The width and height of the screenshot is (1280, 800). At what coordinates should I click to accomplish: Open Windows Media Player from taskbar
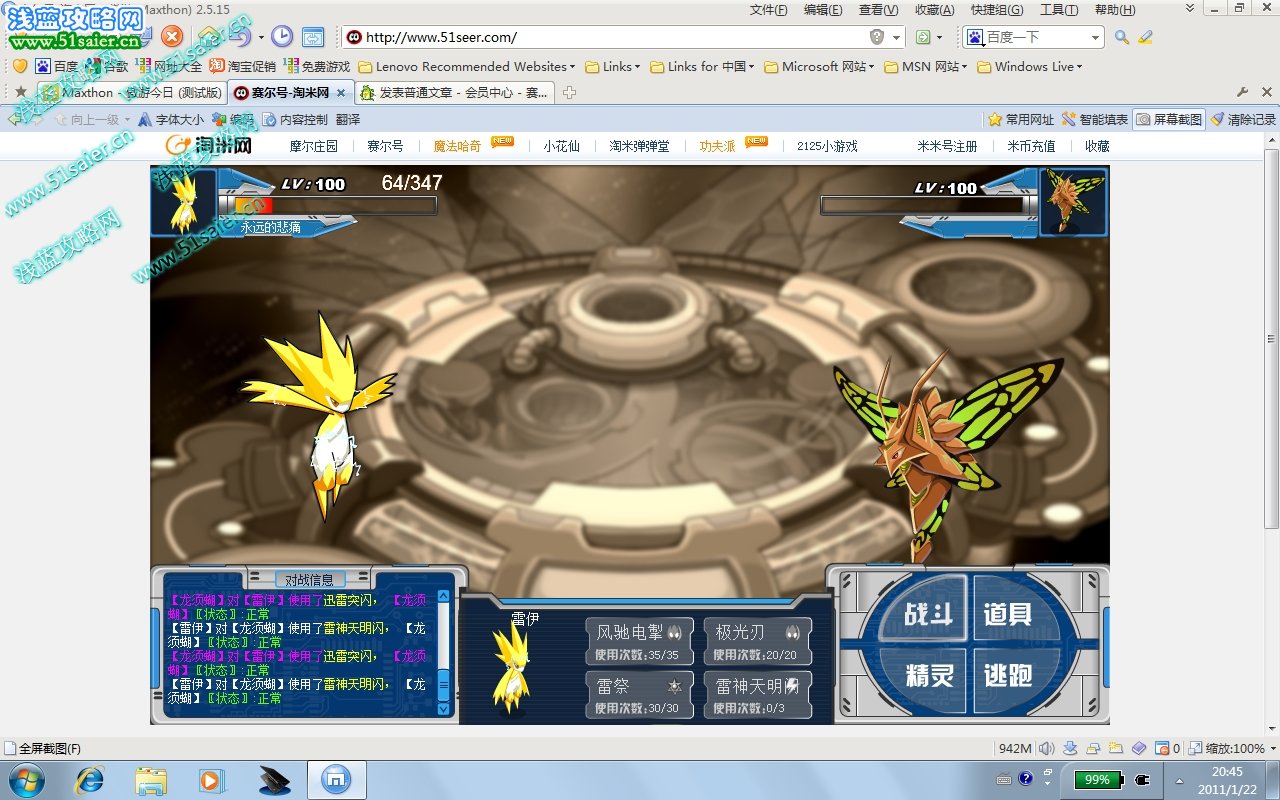pos(211,779)
